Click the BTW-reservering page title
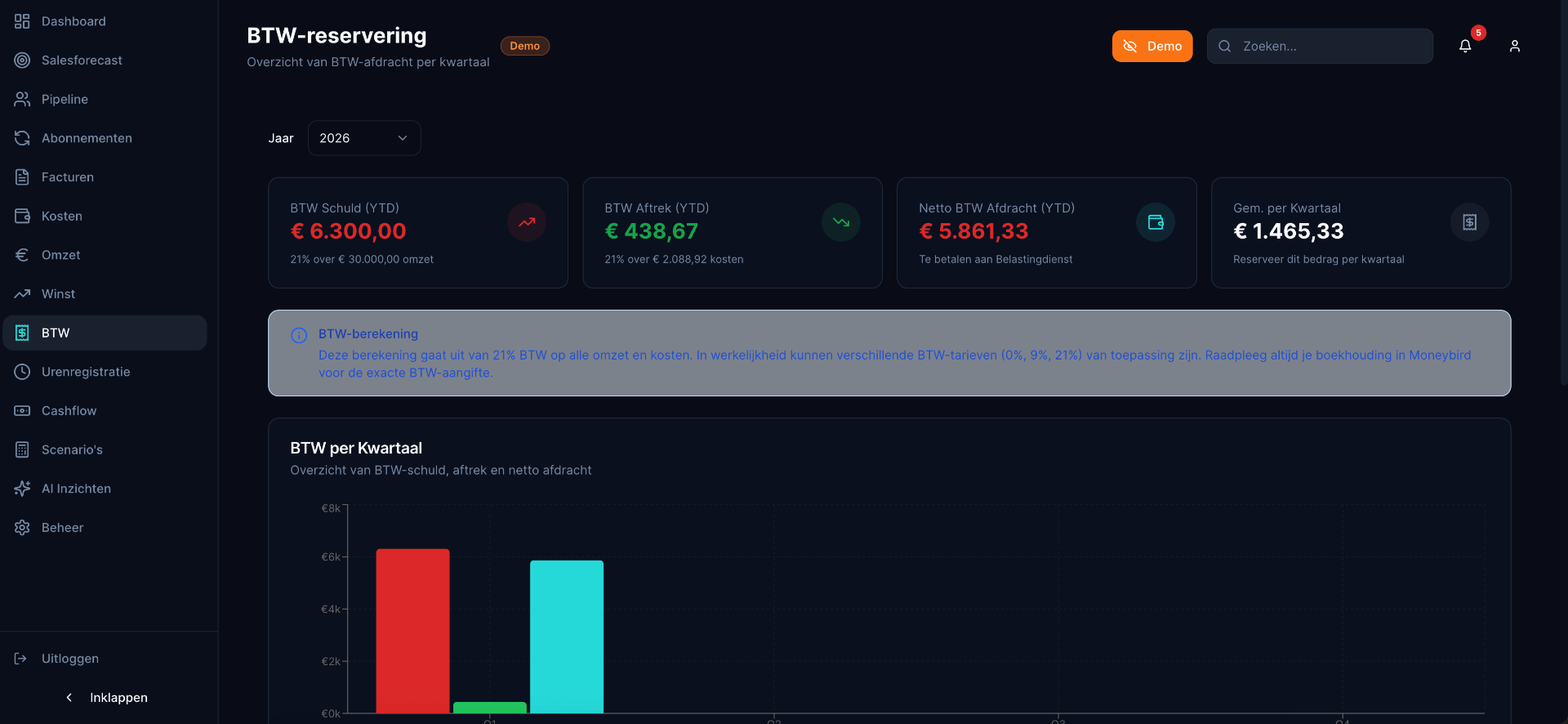 coord(336,36)
